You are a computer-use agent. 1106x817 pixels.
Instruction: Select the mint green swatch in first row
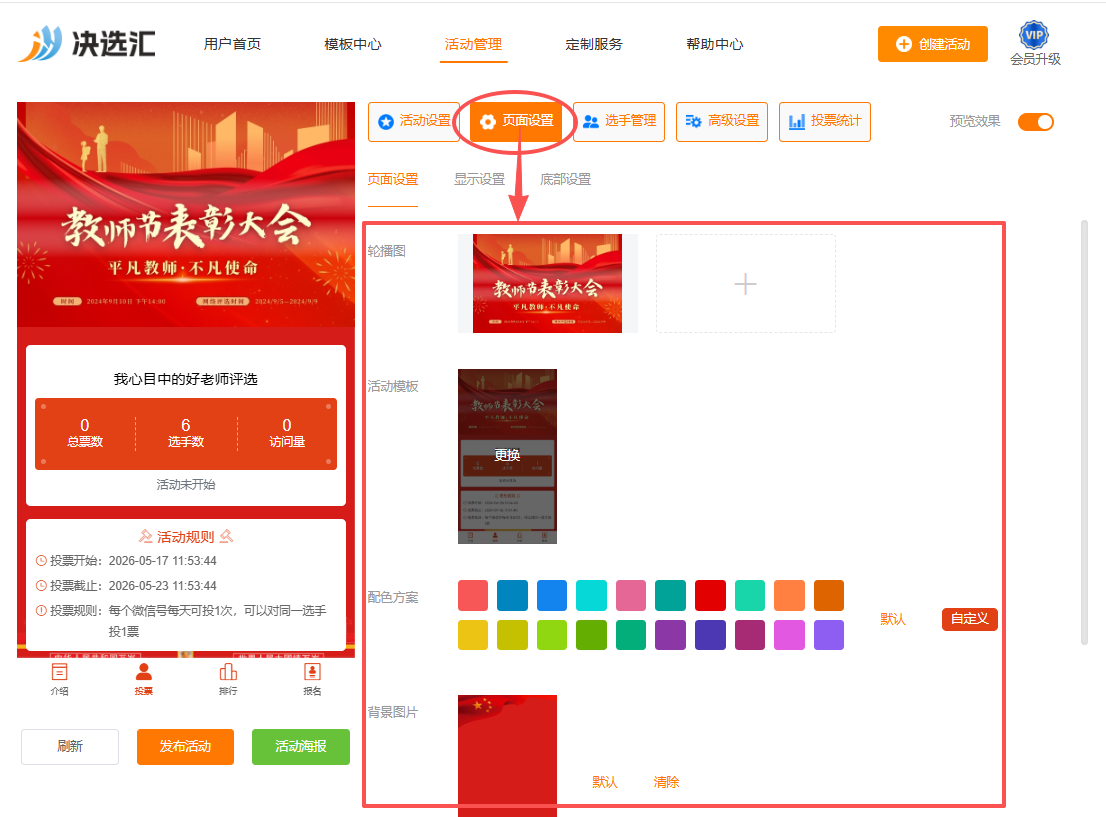tap(750, 595)
